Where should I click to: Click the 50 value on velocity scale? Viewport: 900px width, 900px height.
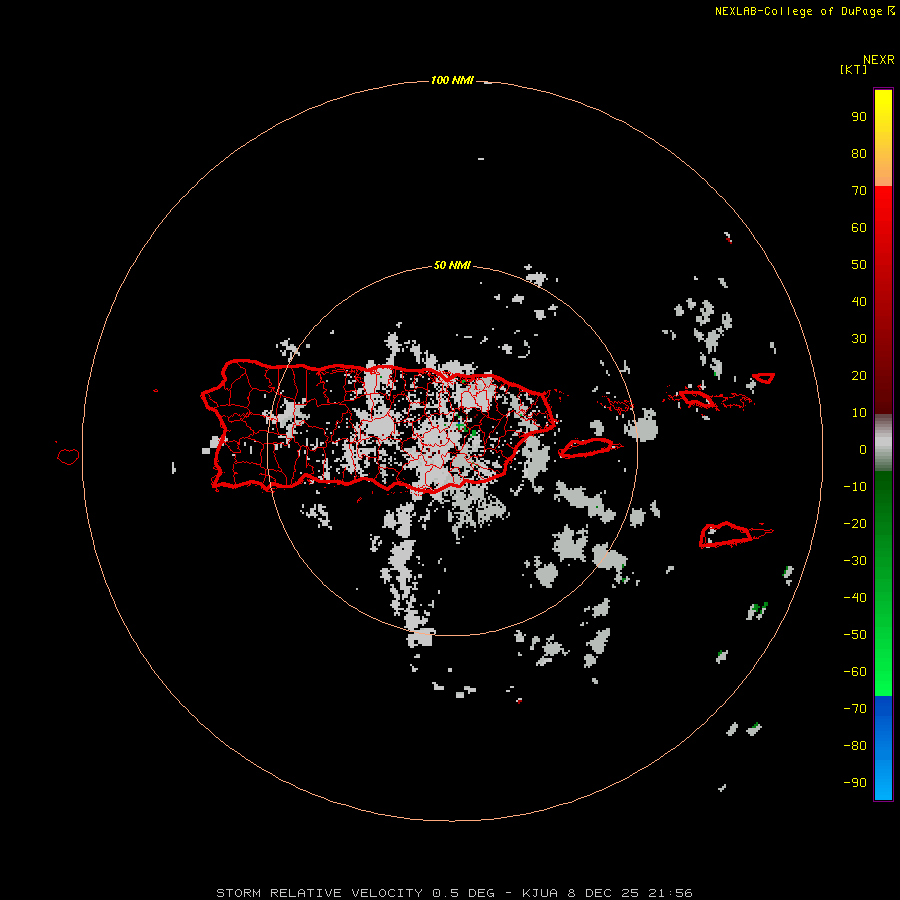[x=859, y=265]
